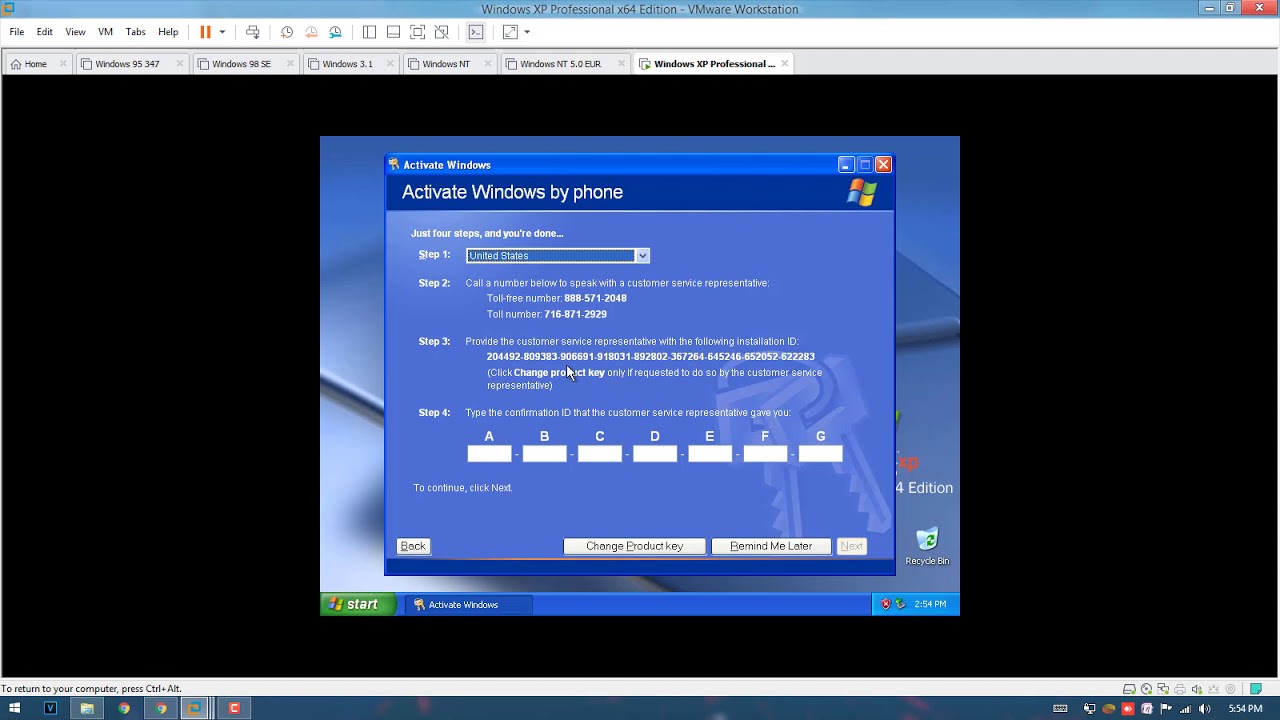Take a snapshot of the virtual machine
The width and height of the screenshot is (1280, 720).
coord(287,32)
